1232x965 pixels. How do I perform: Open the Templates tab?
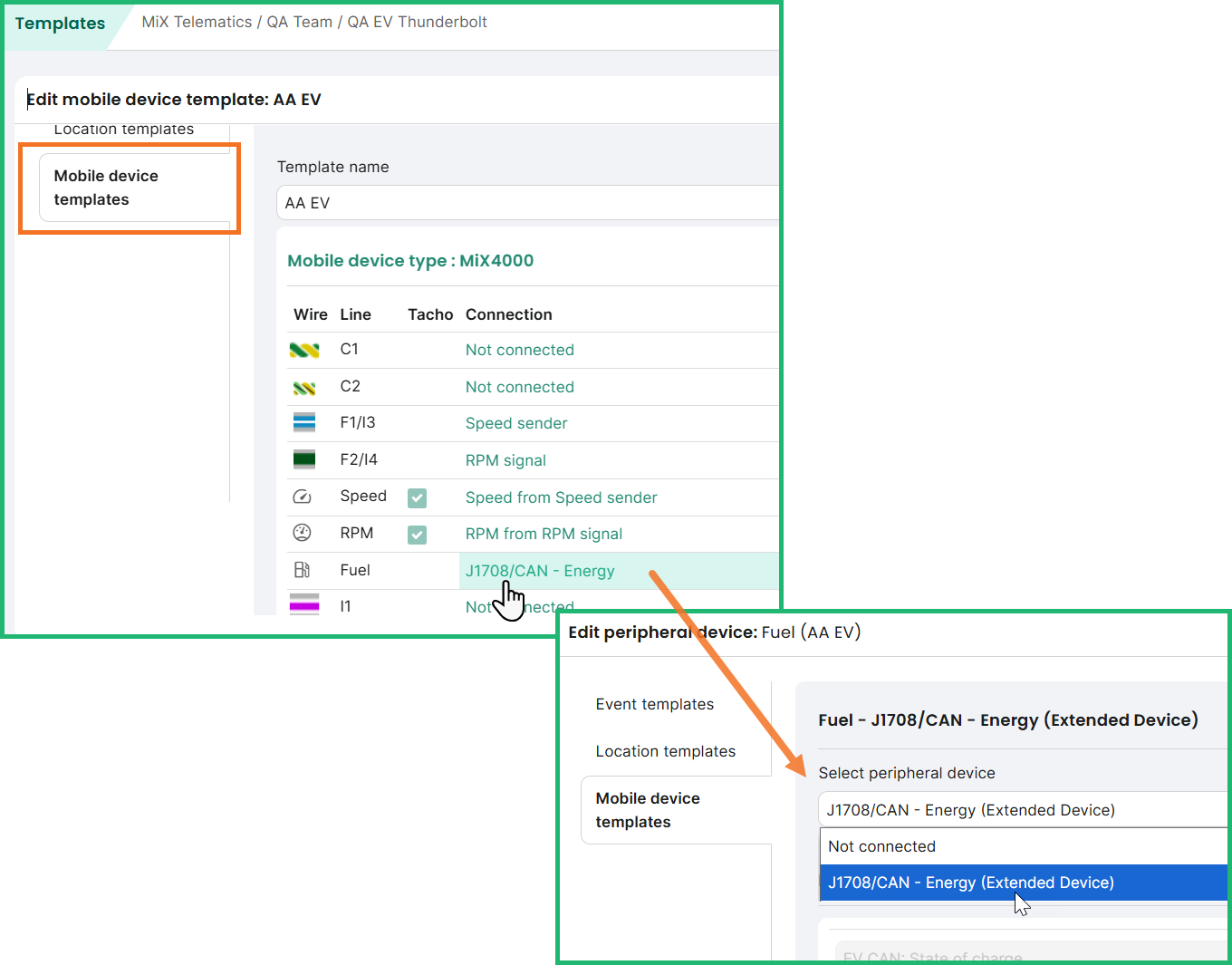(60, 24)
